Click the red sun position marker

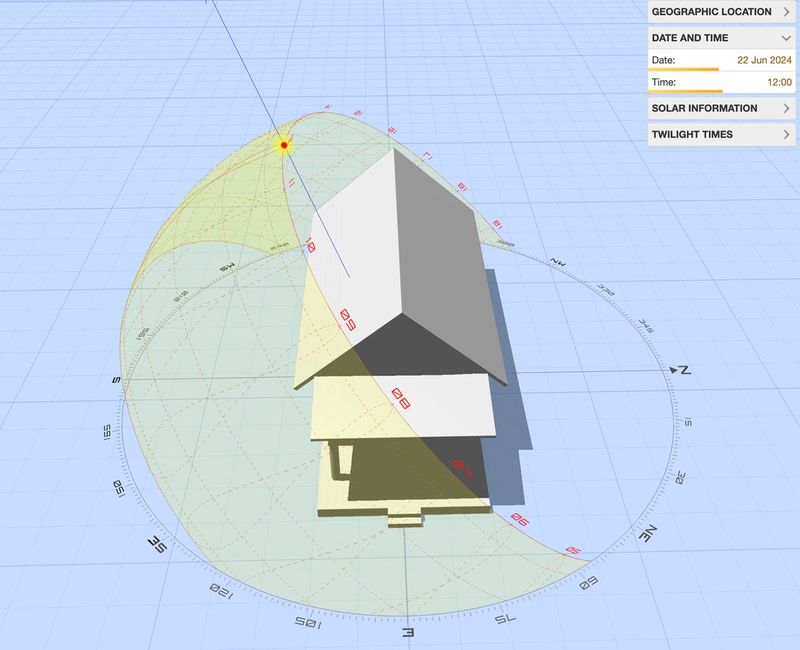284,145
